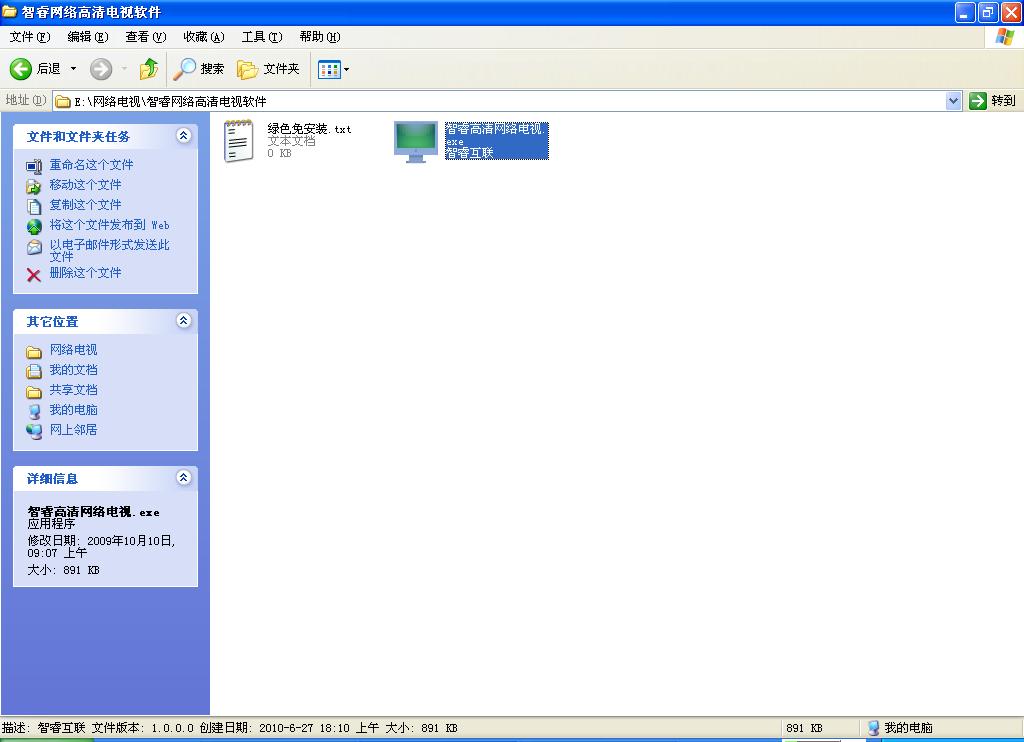Click the email envelope task icon
The width and height of the screenshot is (1024, 742).
point(34,247)
